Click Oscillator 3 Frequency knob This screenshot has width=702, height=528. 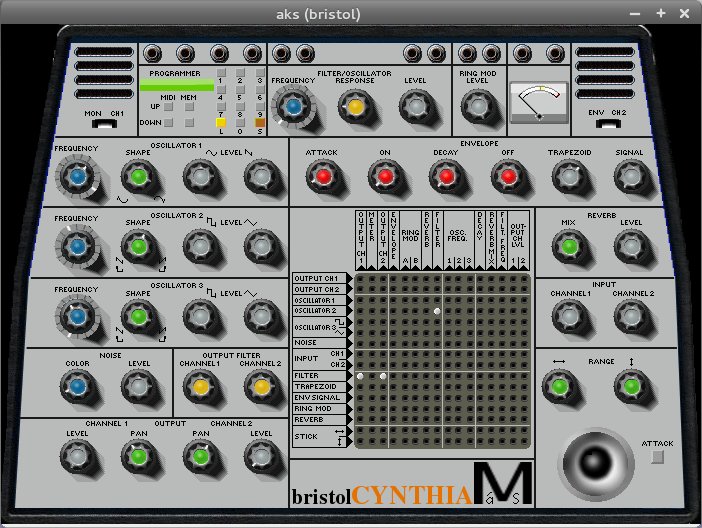(77, 317)
